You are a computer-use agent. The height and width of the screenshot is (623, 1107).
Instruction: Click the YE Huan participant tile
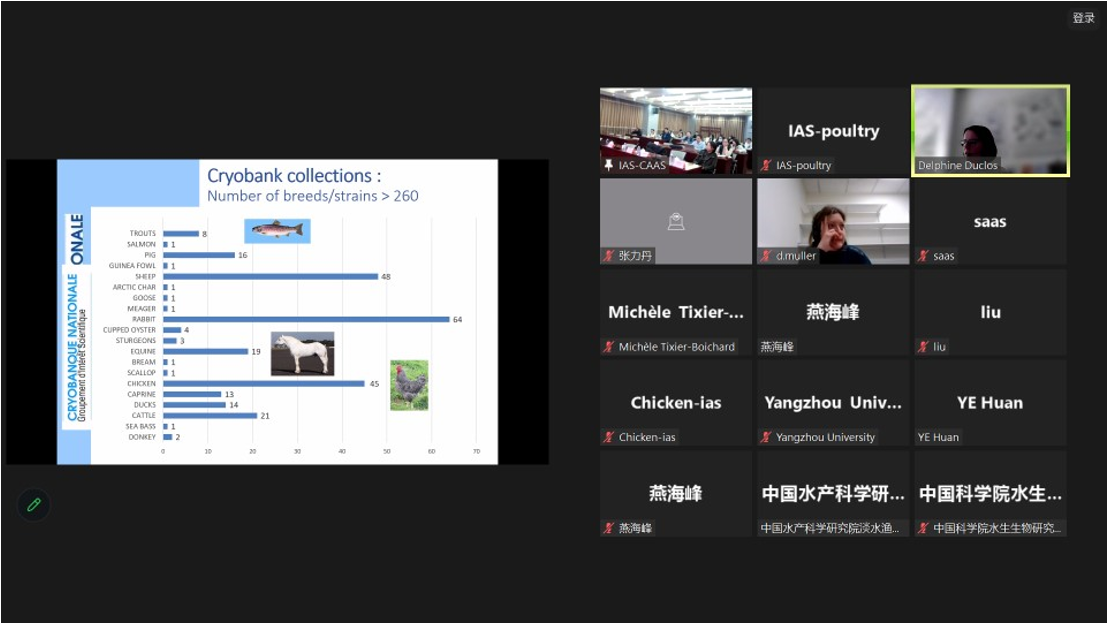click(x=990, y=403)
